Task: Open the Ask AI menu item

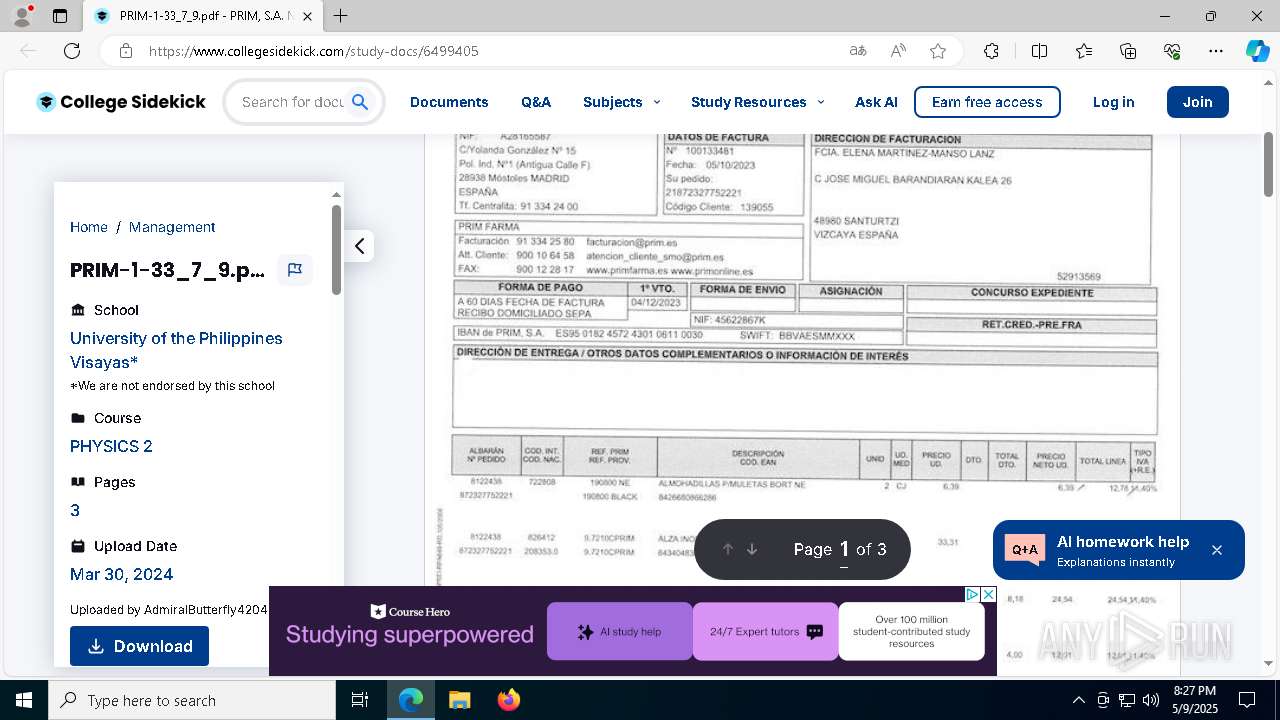Action: pyautogui.click(x=876, y=102)
